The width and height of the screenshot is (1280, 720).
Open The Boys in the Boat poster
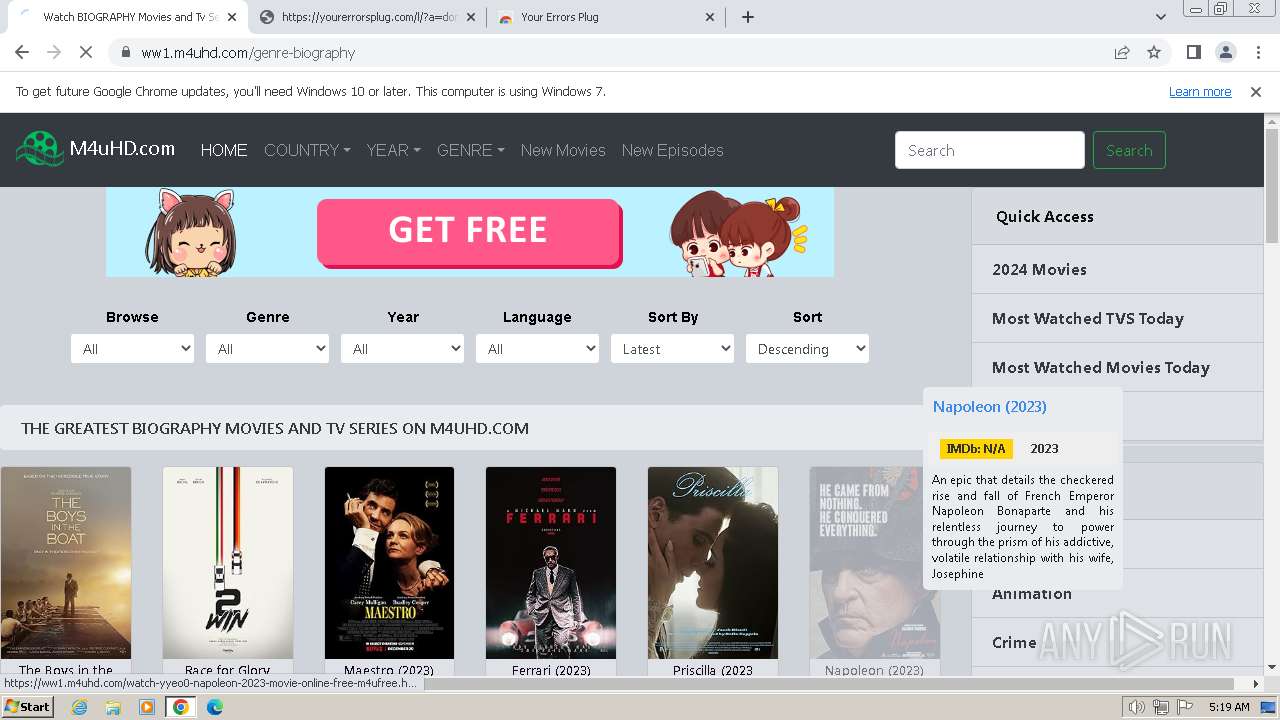pyautogui.click(x=66, y=563)
